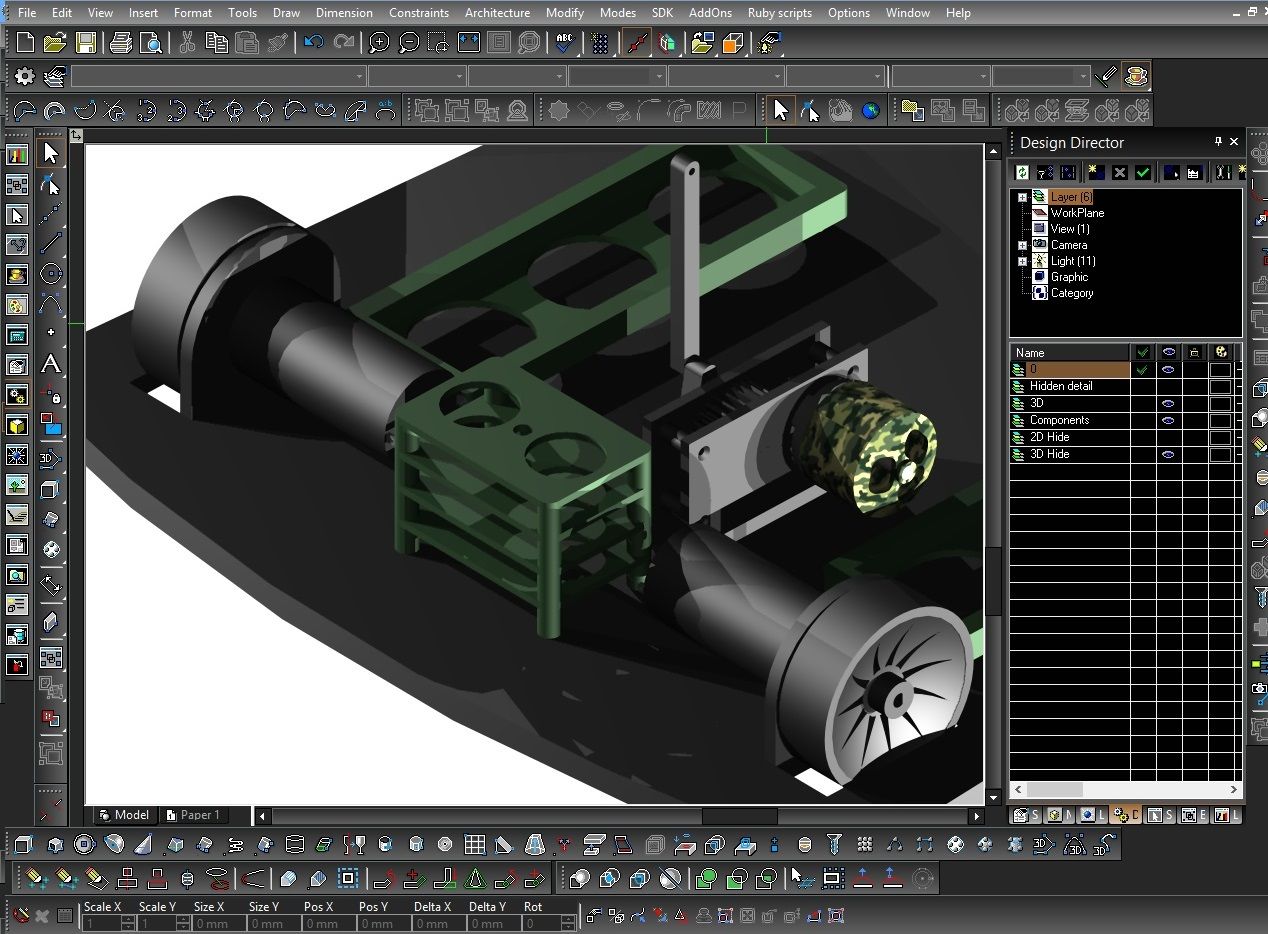This screenshot has width=1268, height=934.
Task: Expand the Light (11) tree node
Action: point(1022,261)
